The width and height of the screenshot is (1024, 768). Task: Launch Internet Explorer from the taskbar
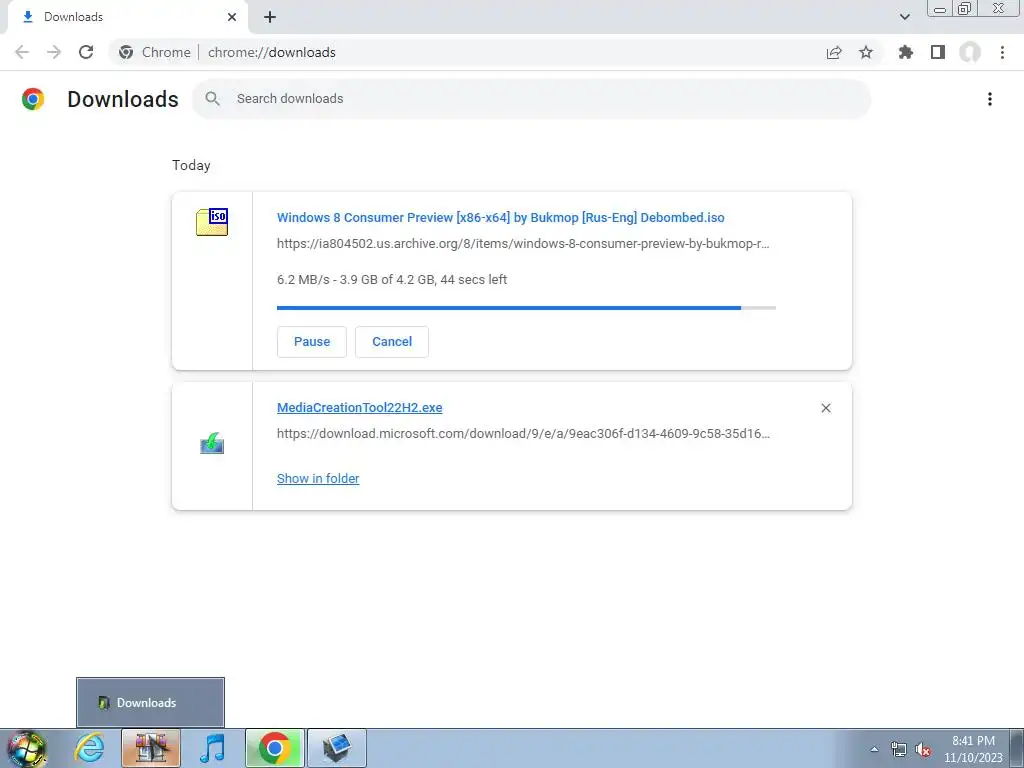point(89,748)
